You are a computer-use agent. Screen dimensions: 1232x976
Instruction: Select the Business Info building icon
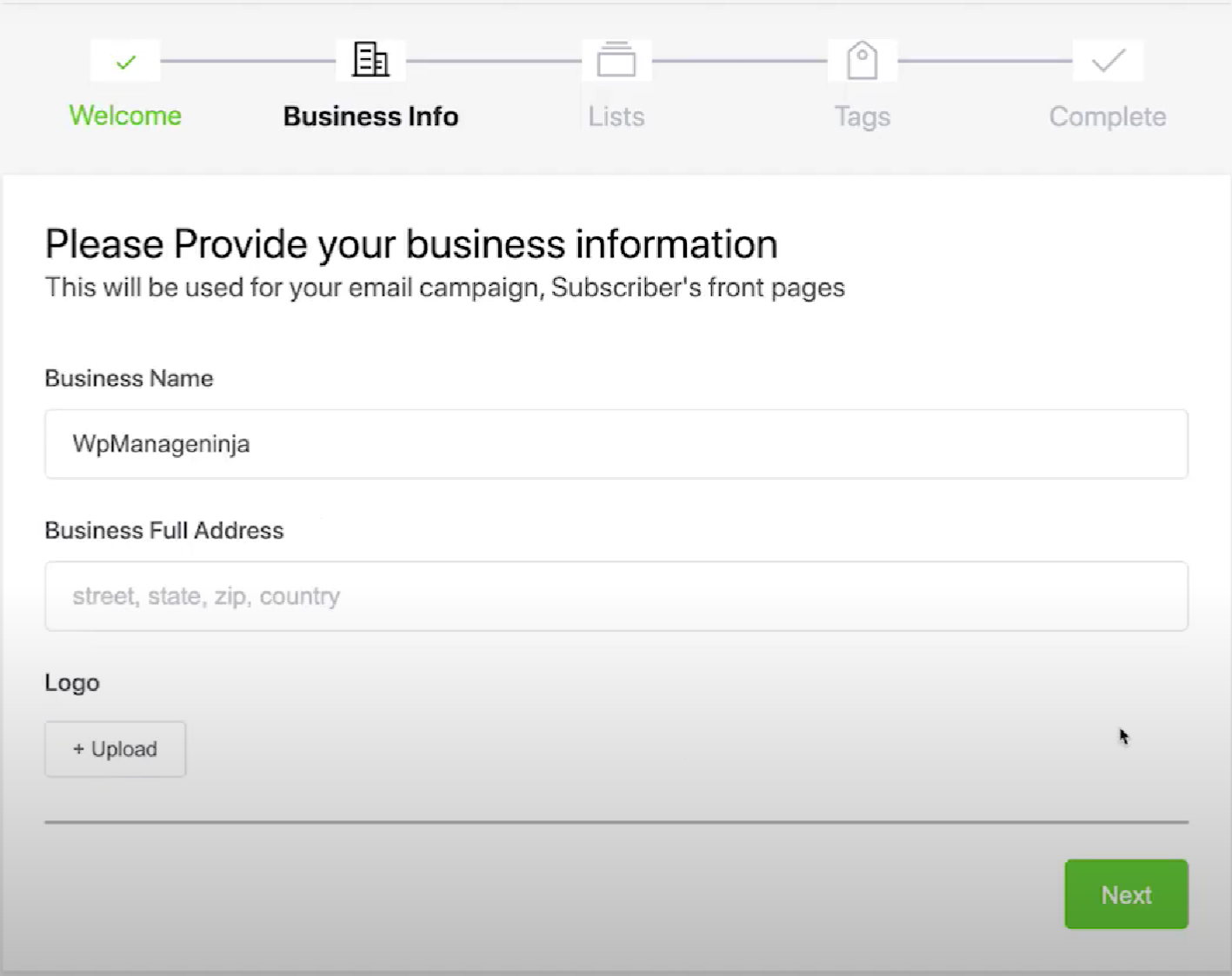coord(370,59)
